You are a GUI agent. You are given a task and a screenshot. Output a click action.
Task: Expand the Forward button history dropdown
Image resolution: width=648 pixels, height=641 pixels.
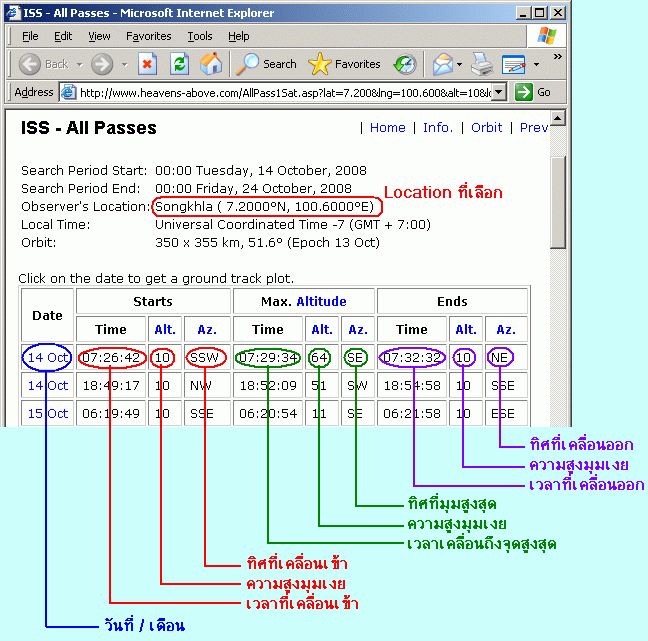coord(124,65)
